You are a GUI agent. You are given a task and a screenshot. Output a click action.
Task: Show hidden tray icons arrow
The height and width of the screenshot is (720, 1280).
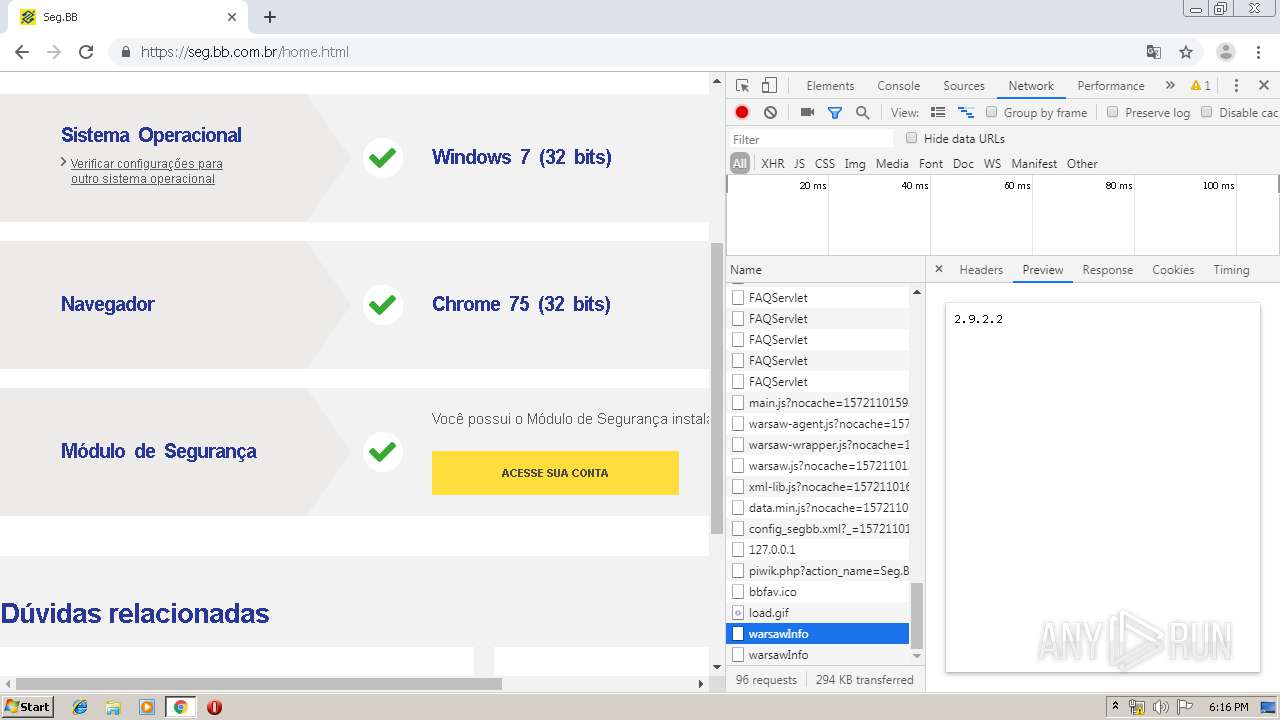(x=1116, y=707)
